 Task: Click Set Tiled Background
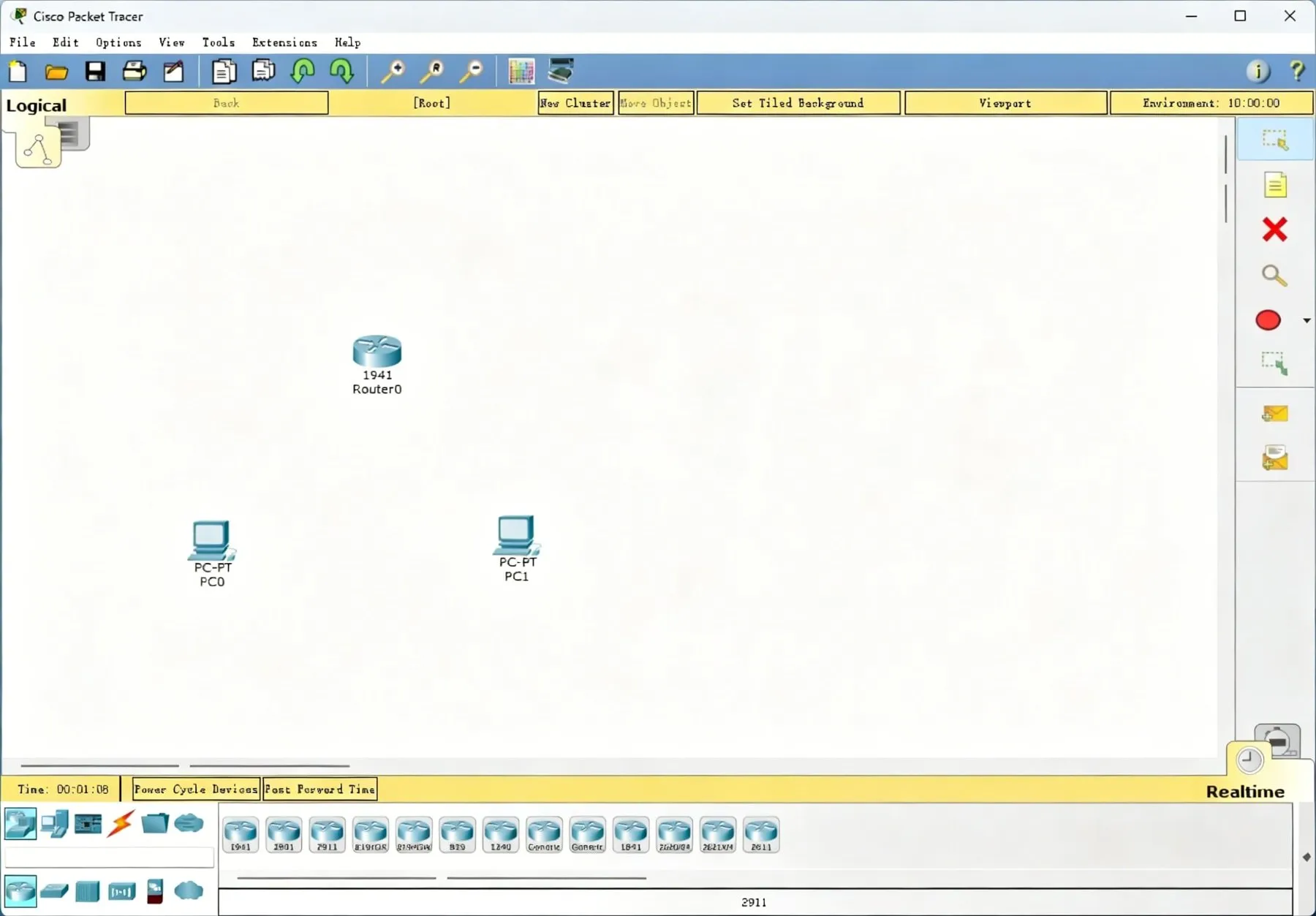click(x=798, y=103)
